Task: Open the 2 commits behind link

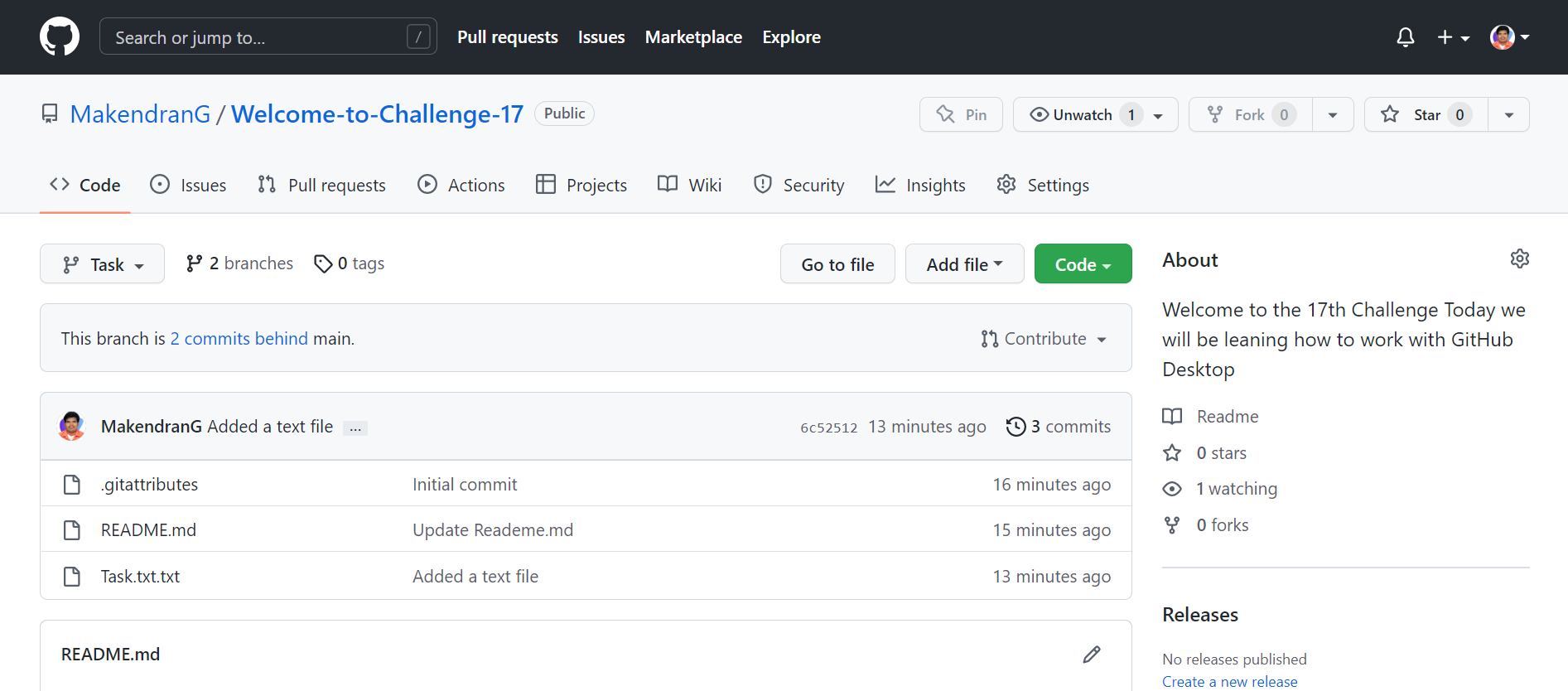Action: pos(239,339)
